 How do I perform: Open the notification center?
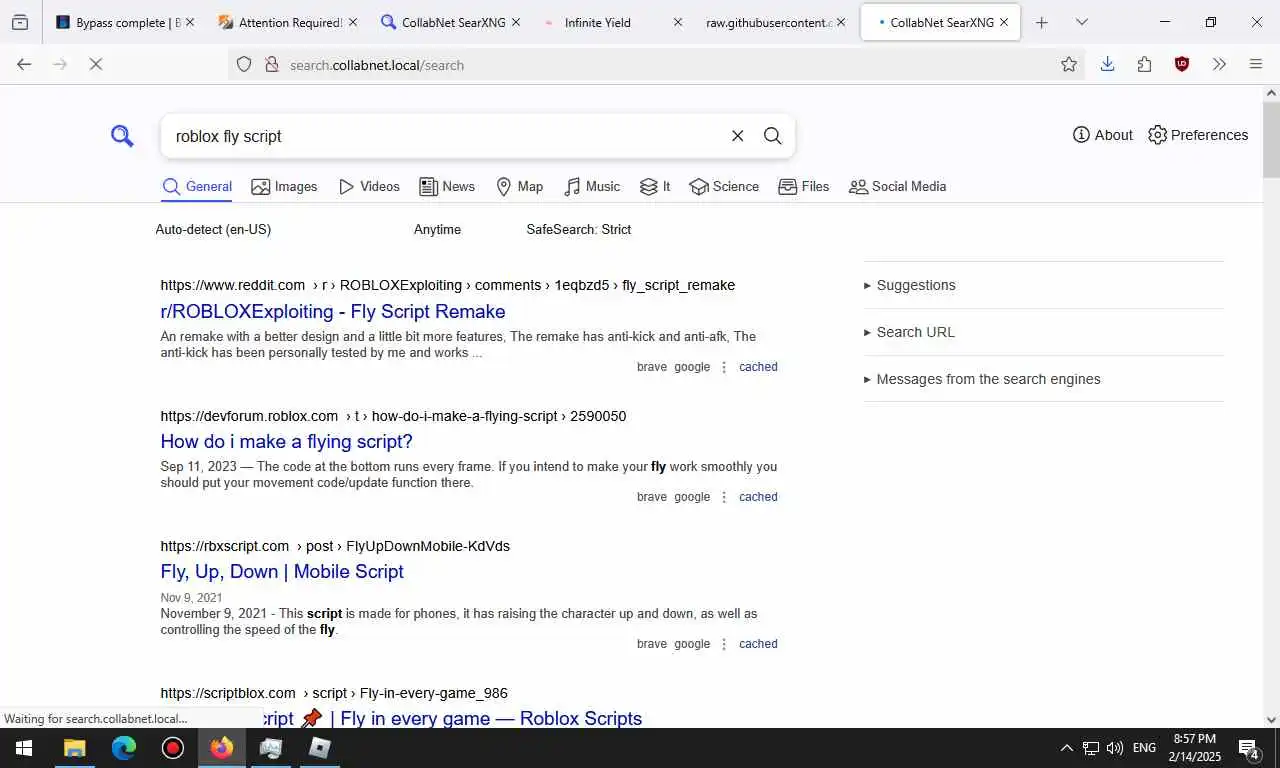pyautogui.click(x=1248, y=748)
